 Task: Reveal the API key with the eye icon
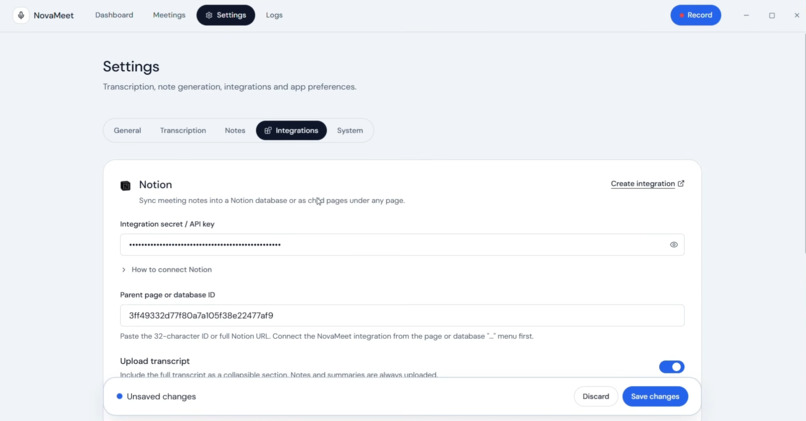coord(673,245)
